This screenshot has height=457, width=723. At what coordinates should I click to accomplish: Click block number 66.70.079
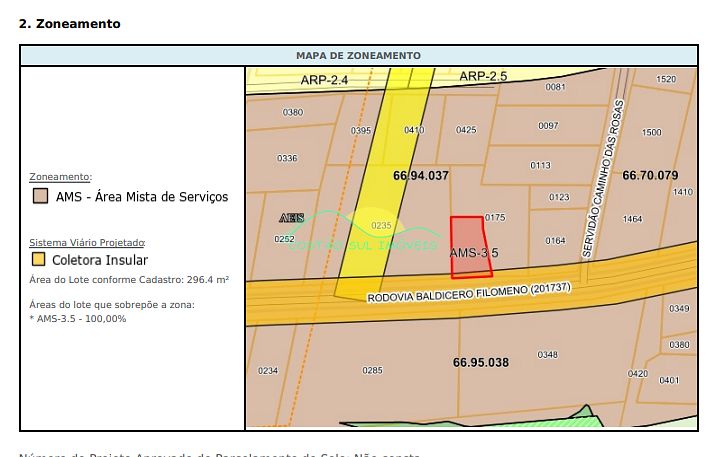[x=650, y=175]
